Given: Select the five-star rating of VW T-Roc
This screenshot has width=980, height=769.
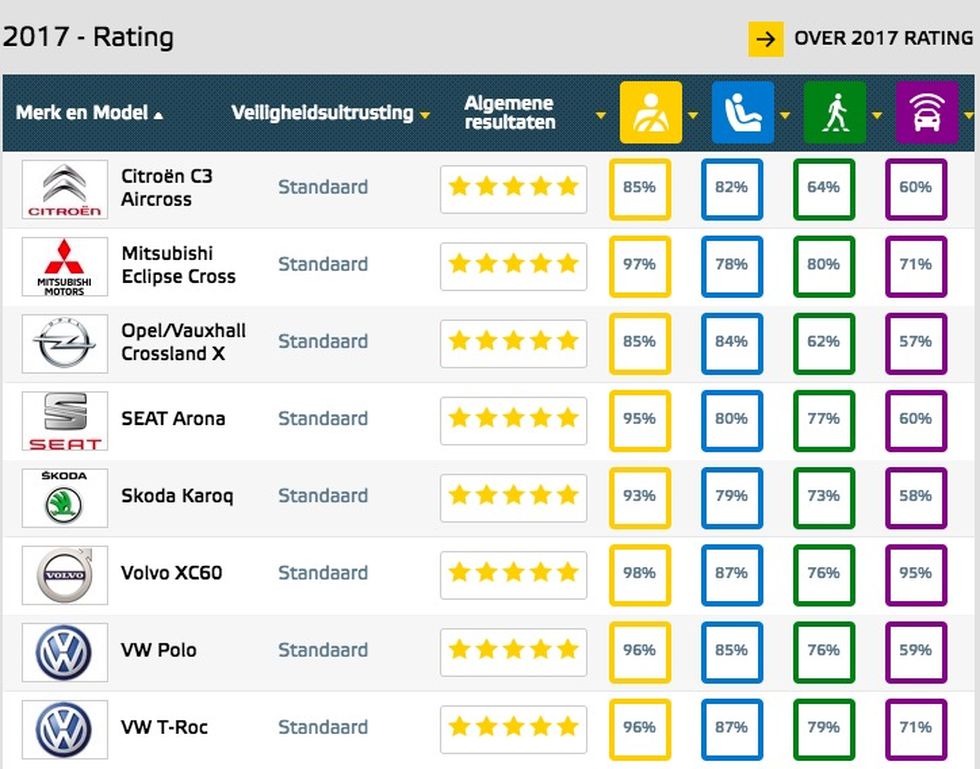Looking at the screenshot, I should point(513,729).
